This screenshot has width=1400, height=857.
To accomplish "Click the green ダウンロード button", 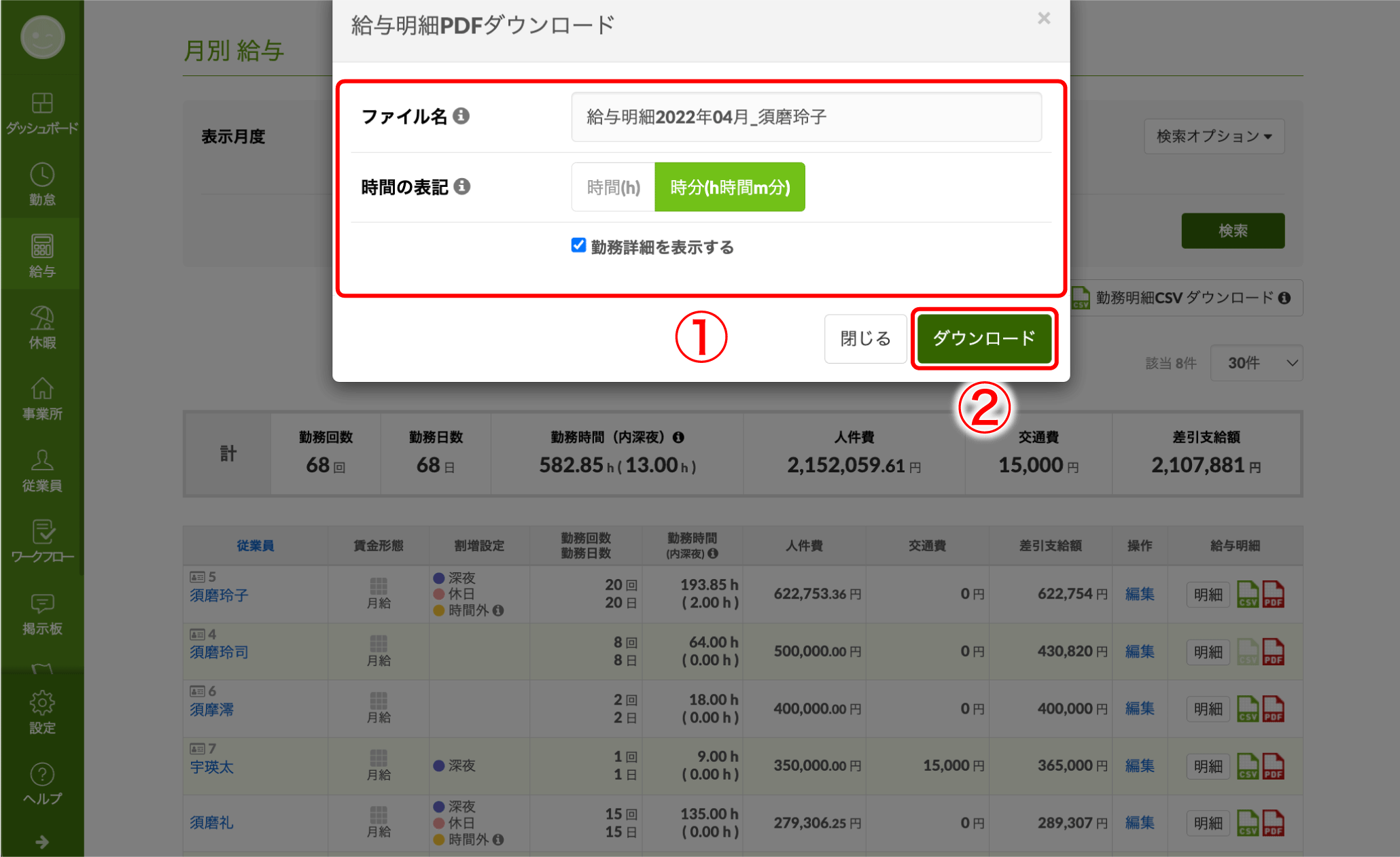I will pyautogui.click(x=983, y=338).
